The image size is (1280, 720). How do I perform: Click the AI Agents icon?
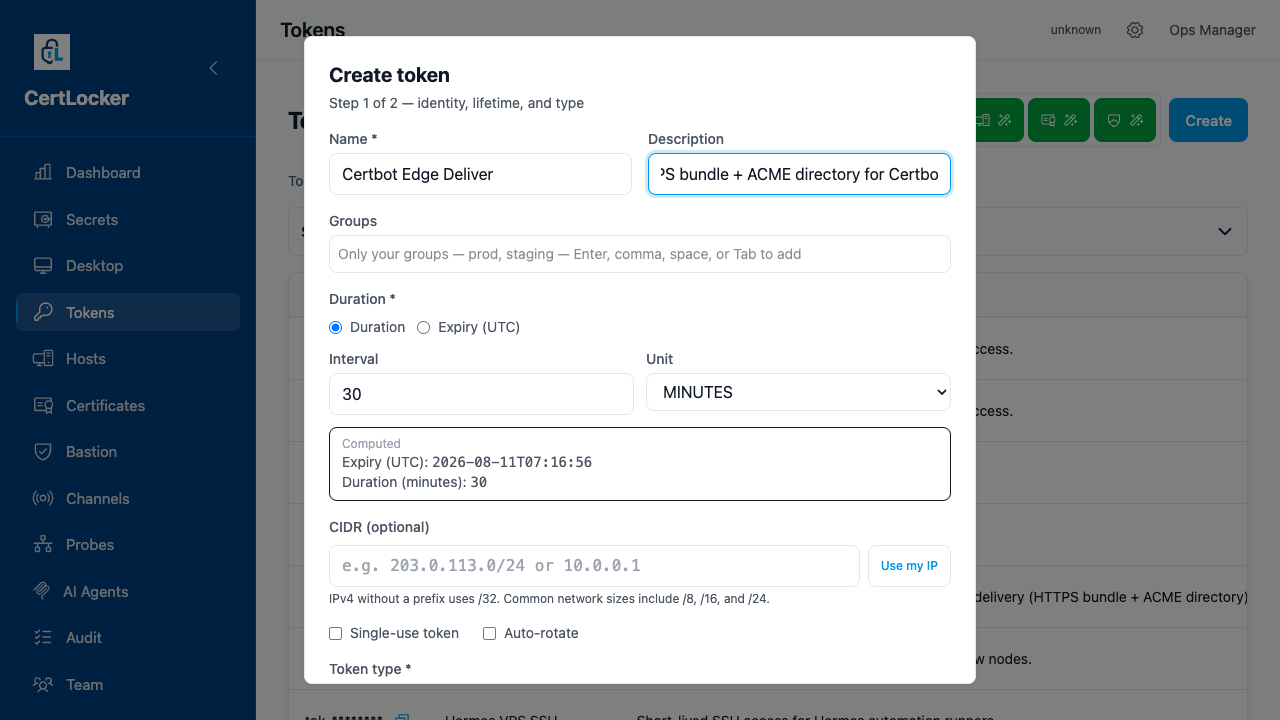[x=42, y=591]
